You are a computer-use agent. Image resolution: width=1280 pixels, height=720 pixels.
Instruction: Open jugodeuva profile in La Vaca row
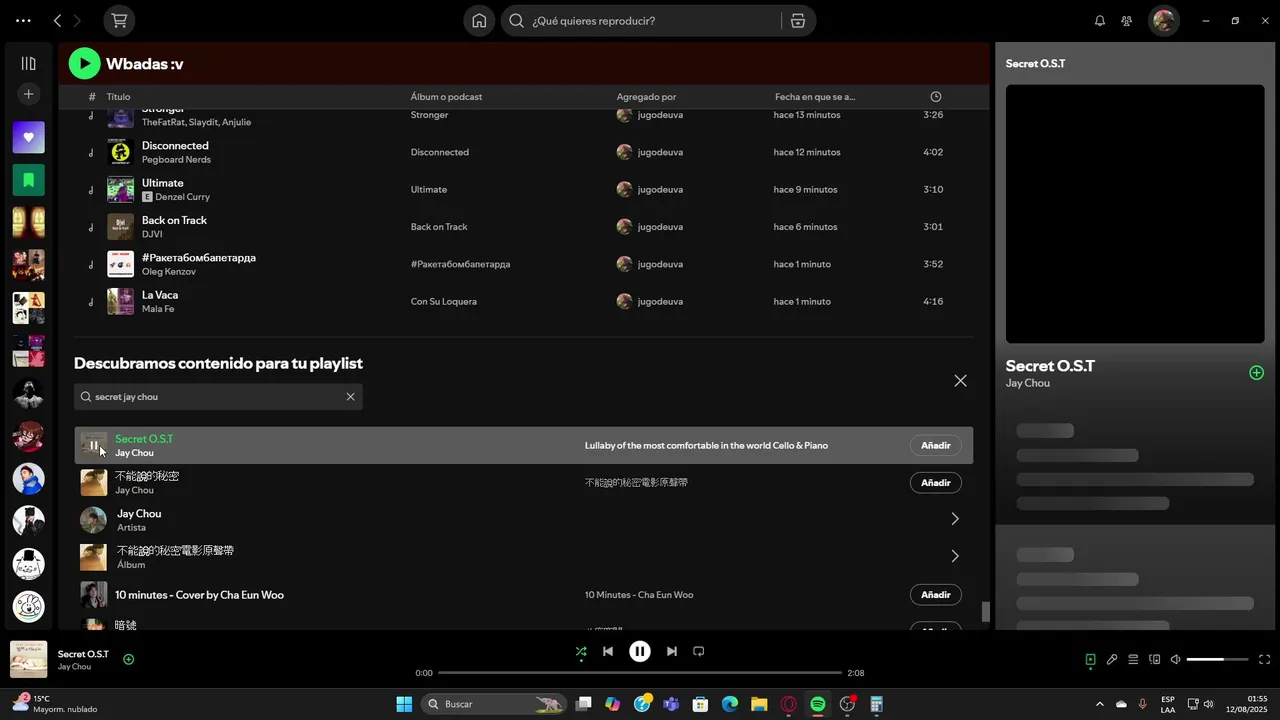660,302
